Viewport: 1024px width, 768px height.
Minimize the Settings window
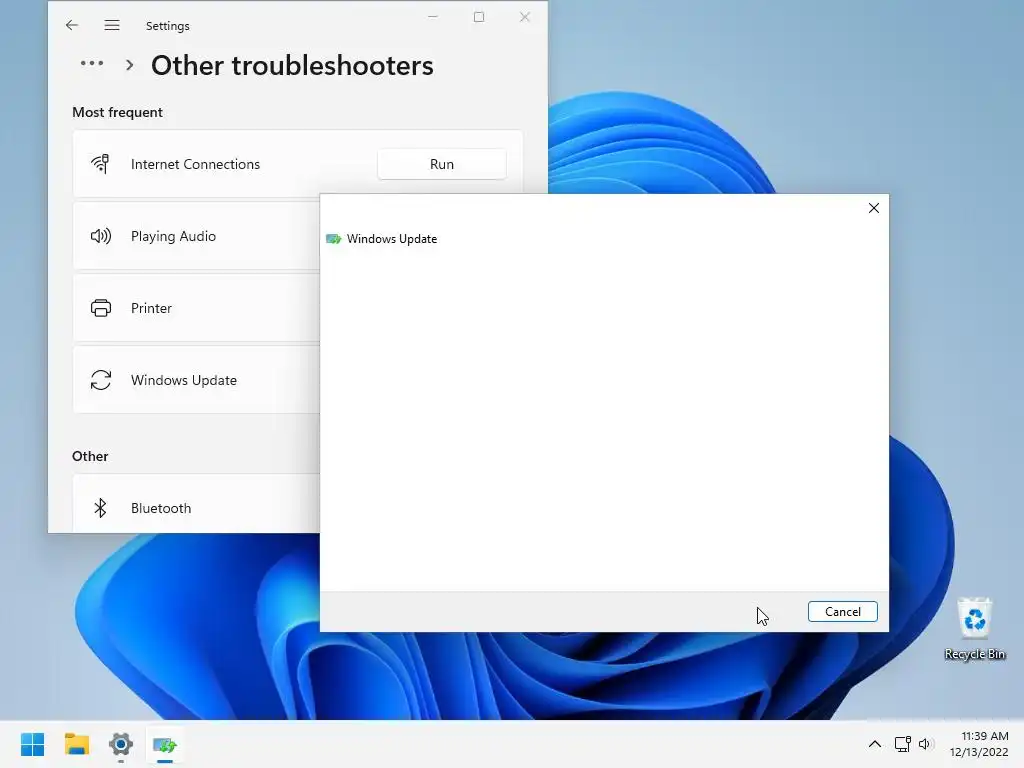pyautogui.click(x=432, y=17)
